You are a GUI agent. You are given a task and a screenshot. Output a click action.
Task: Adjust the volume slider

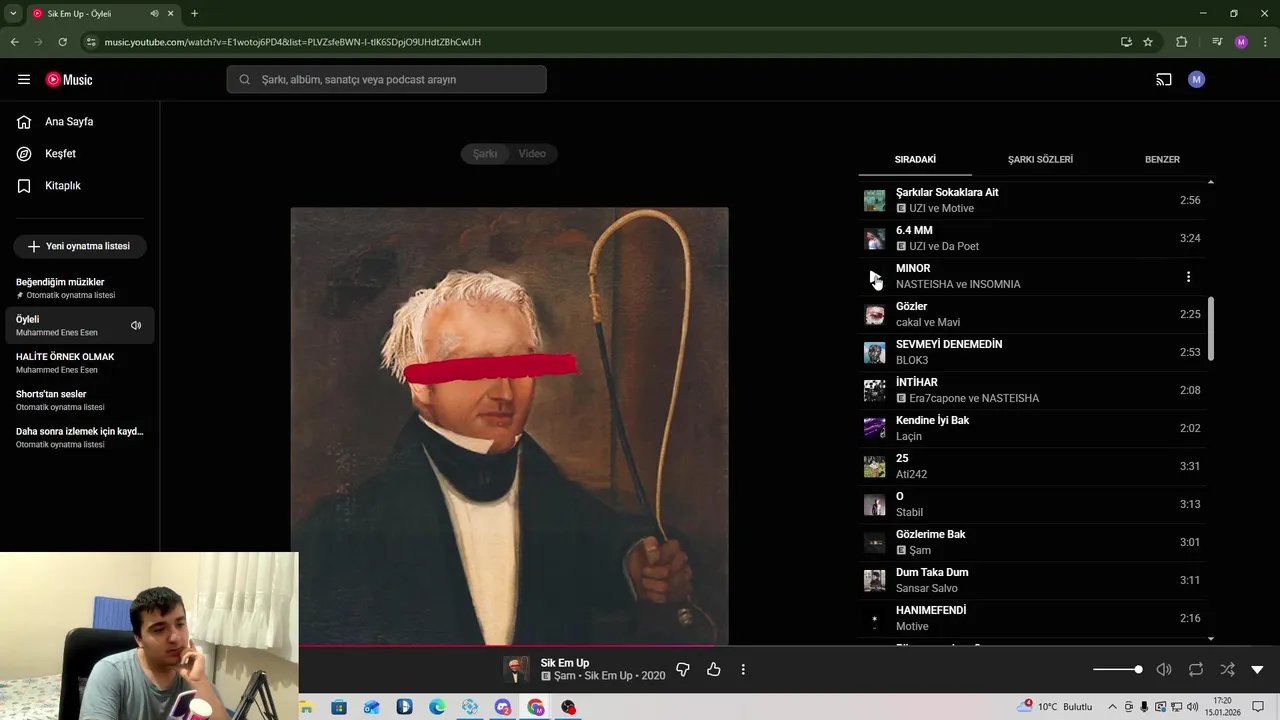[1118, 670]
